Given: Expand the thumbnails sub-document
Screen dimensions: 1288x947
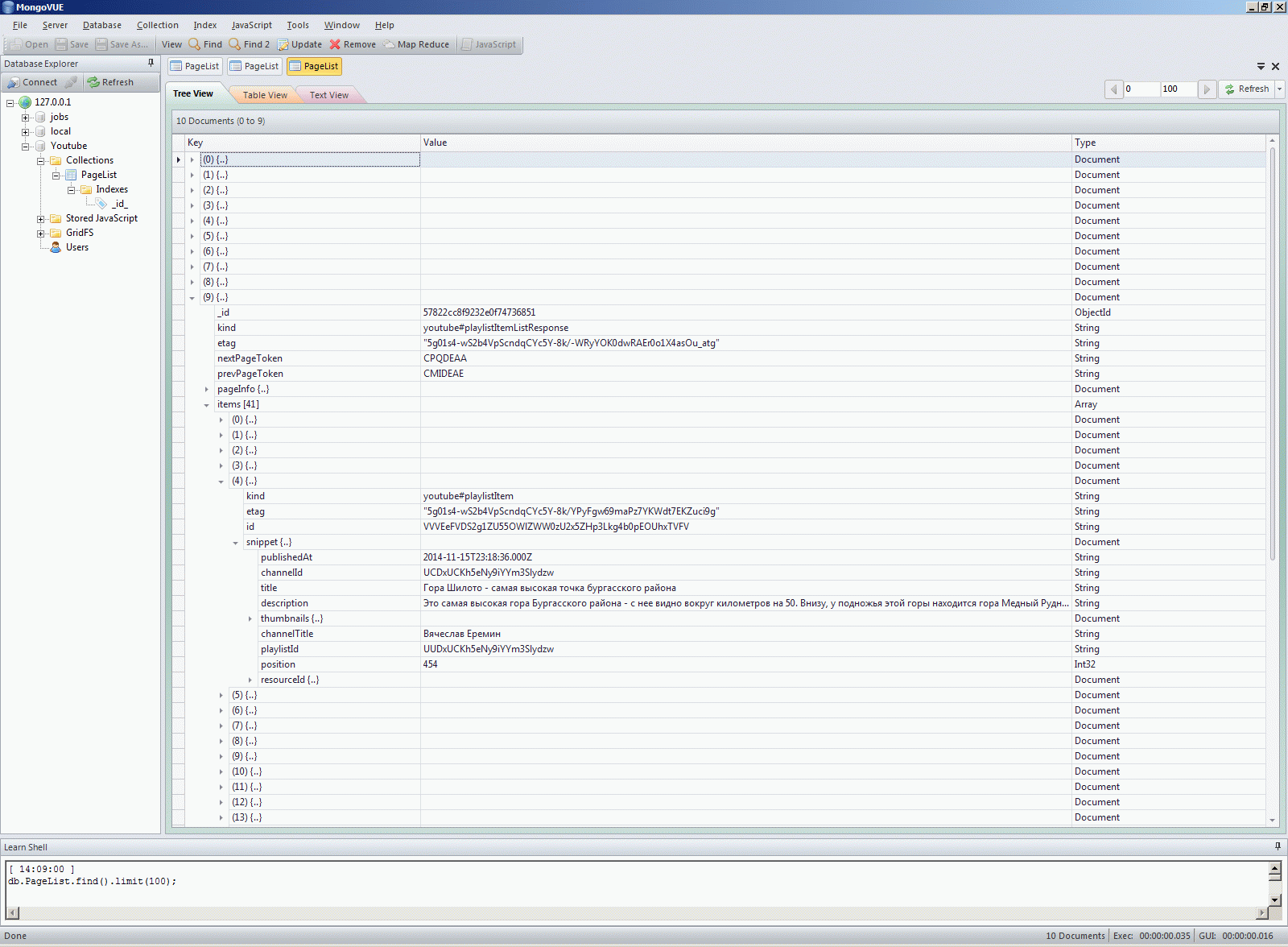Looking at the screenshot, I should [x=250, y=619].
